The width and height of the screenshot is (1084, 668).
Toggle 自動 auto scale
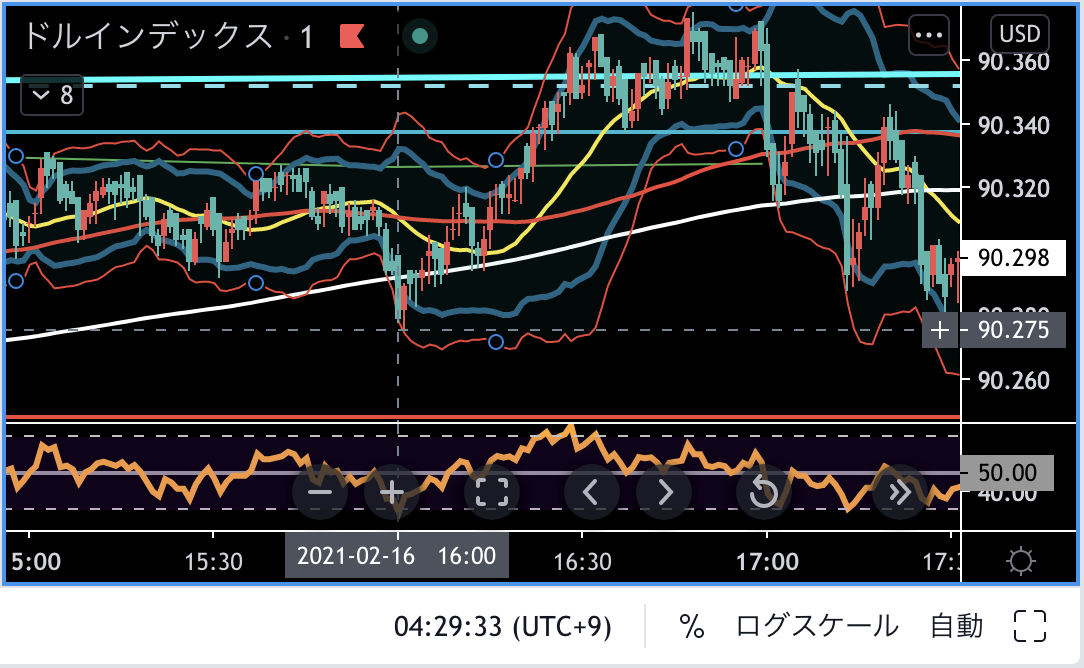(x=957, y=627)
